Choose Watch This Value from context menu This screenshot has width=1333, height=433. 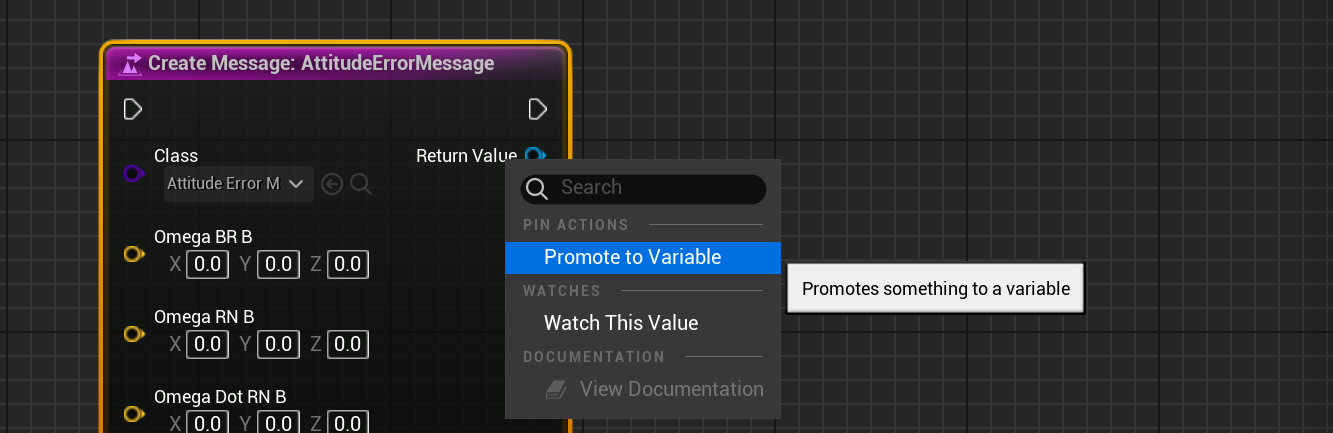[620, 323]
